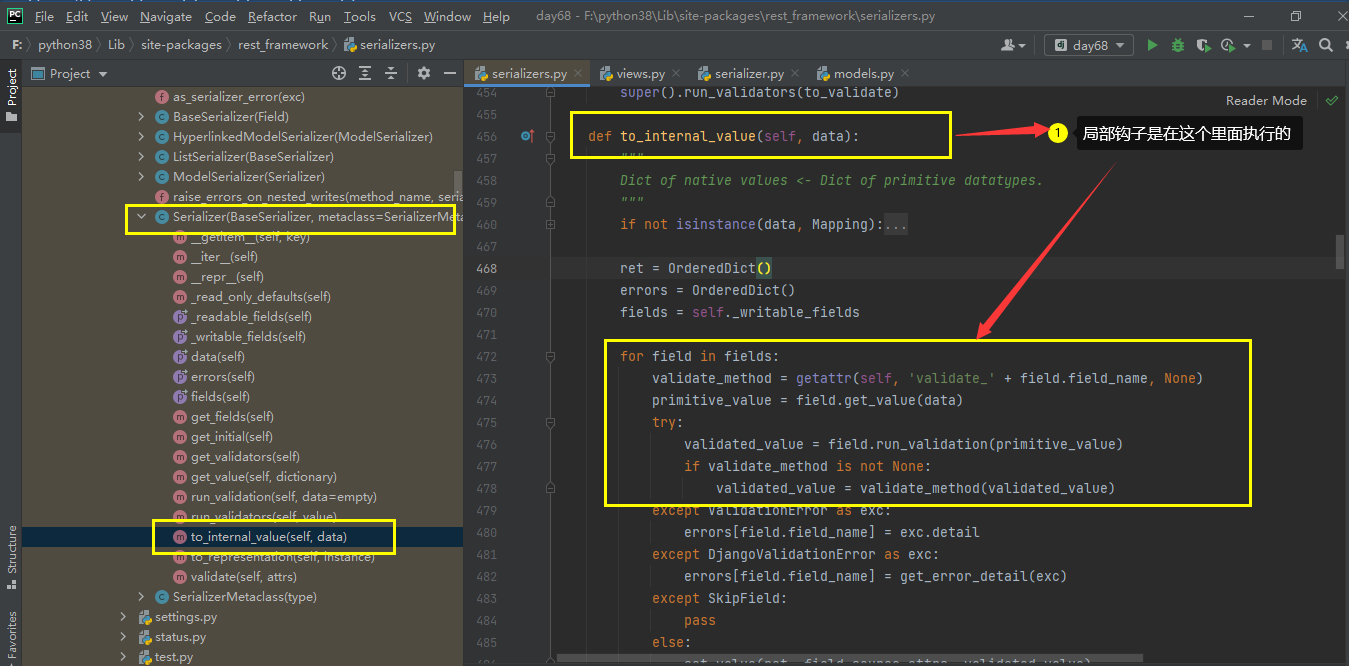Image resolution: width=1349 pixels, height=666 pixels.
Task: Click the python38 breadcrumb
Action: (x=64, y=45)
